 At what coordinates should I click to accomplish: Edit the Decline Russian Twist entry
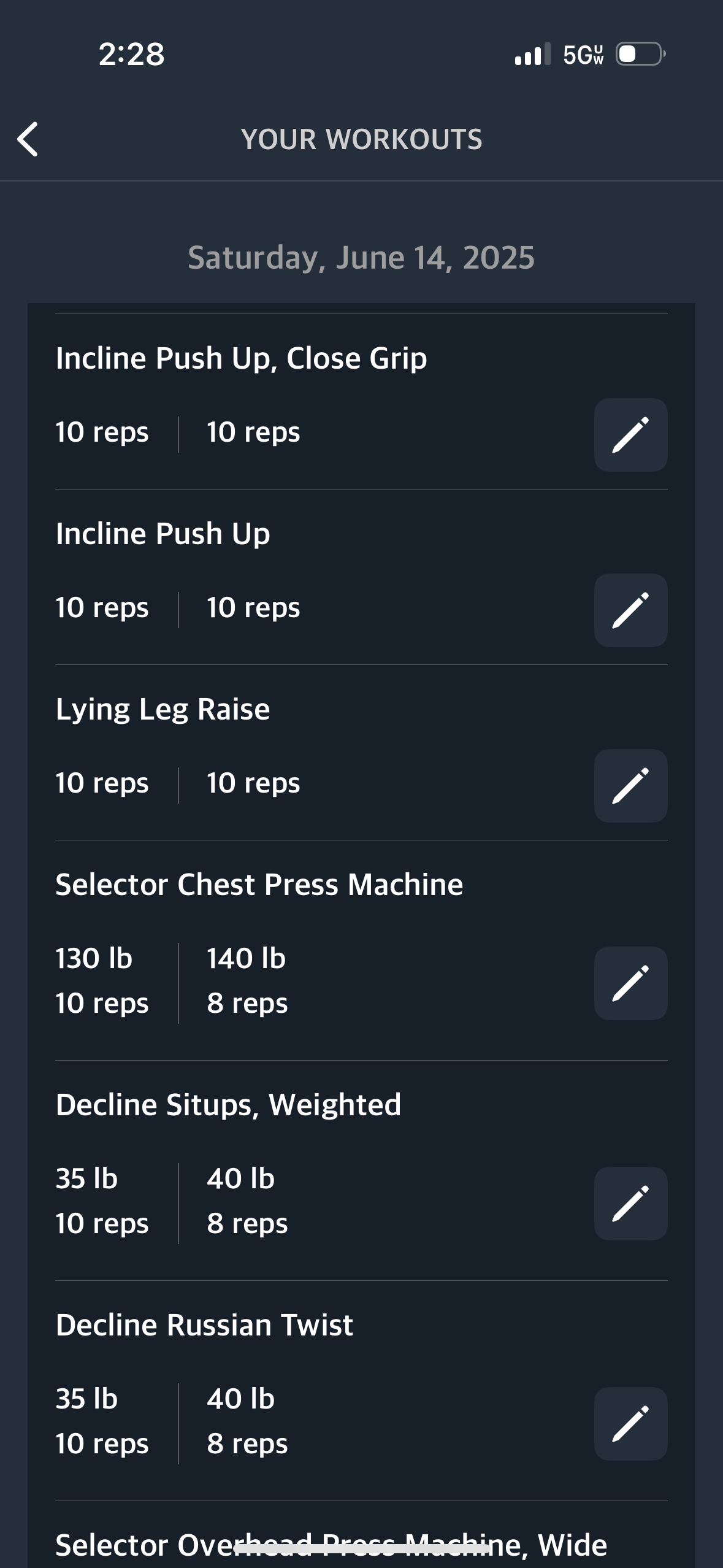[630, 1424]
